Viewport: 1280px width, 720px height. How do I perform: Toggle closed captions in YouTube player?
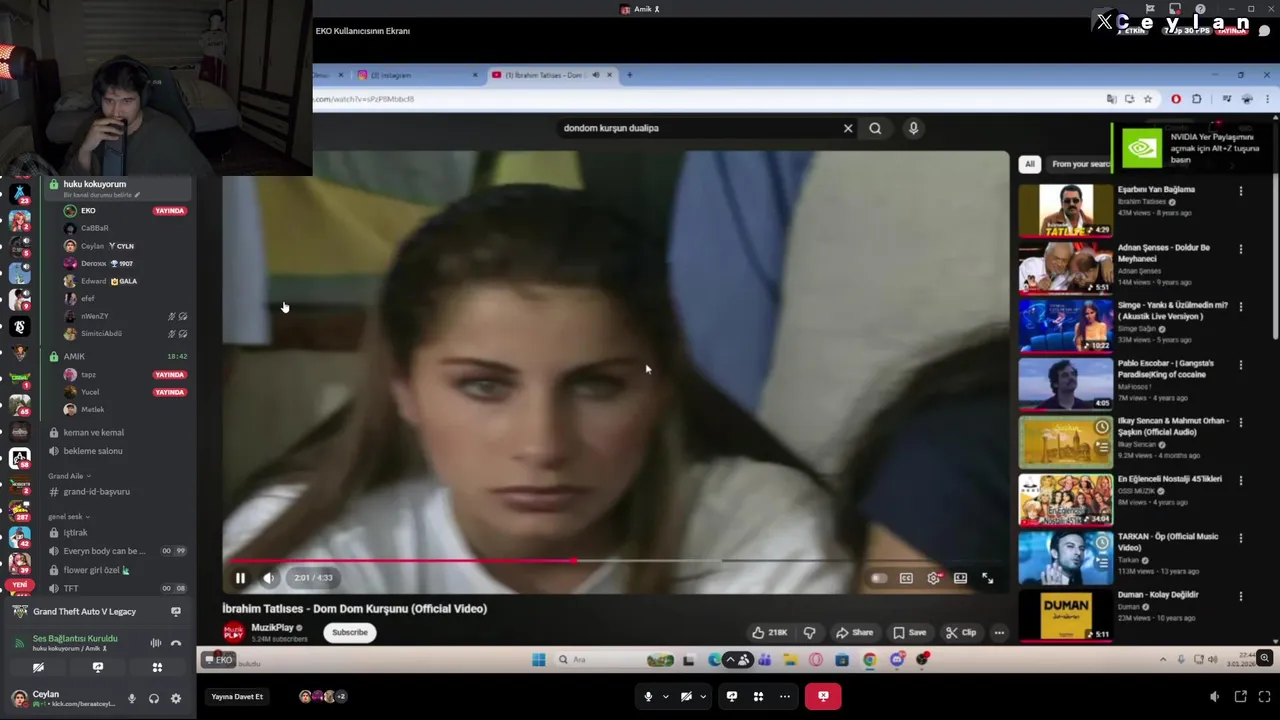906,578
